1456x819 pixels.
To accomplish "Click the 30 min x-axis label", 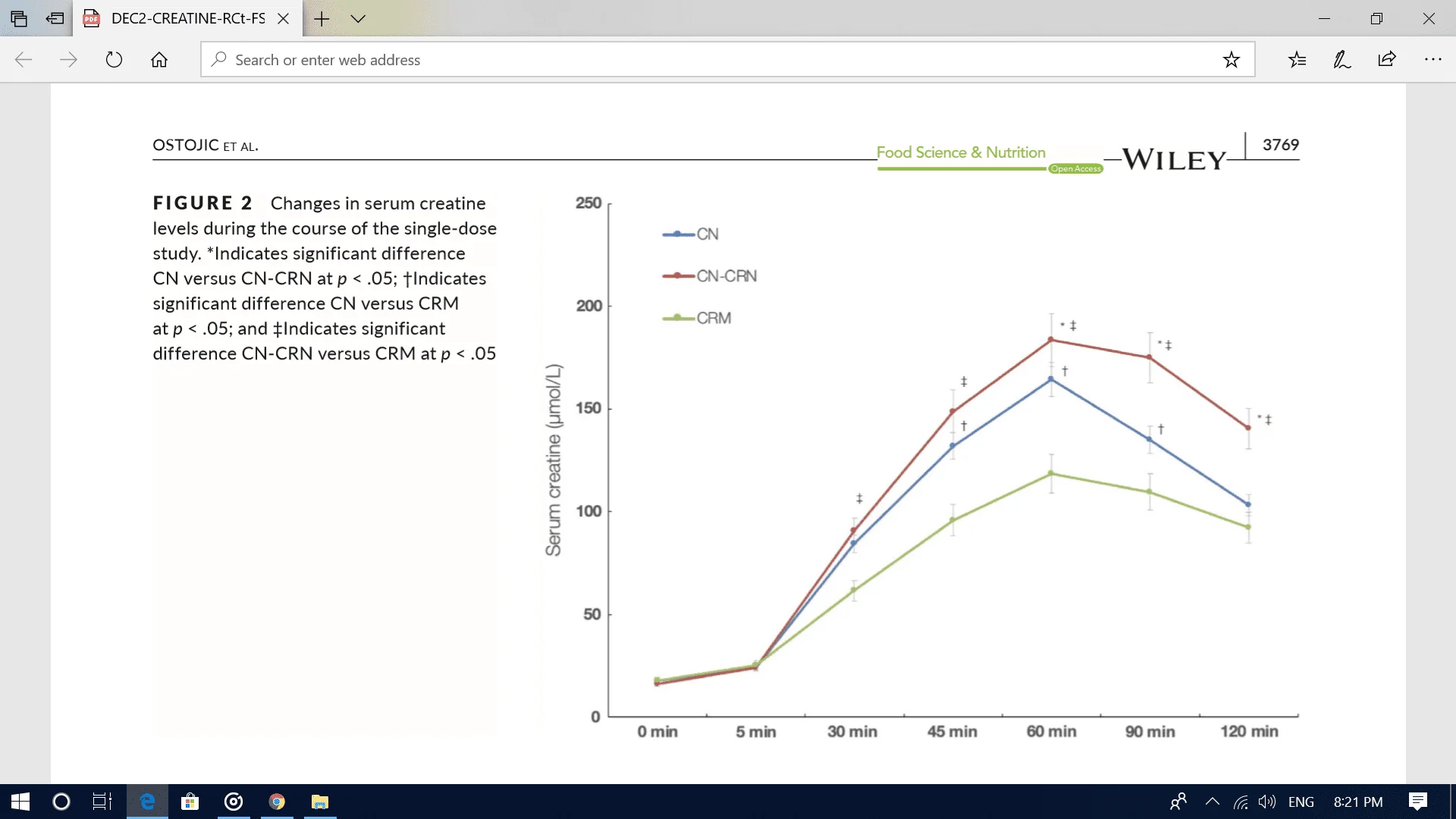I will click(x=852, y=732).
